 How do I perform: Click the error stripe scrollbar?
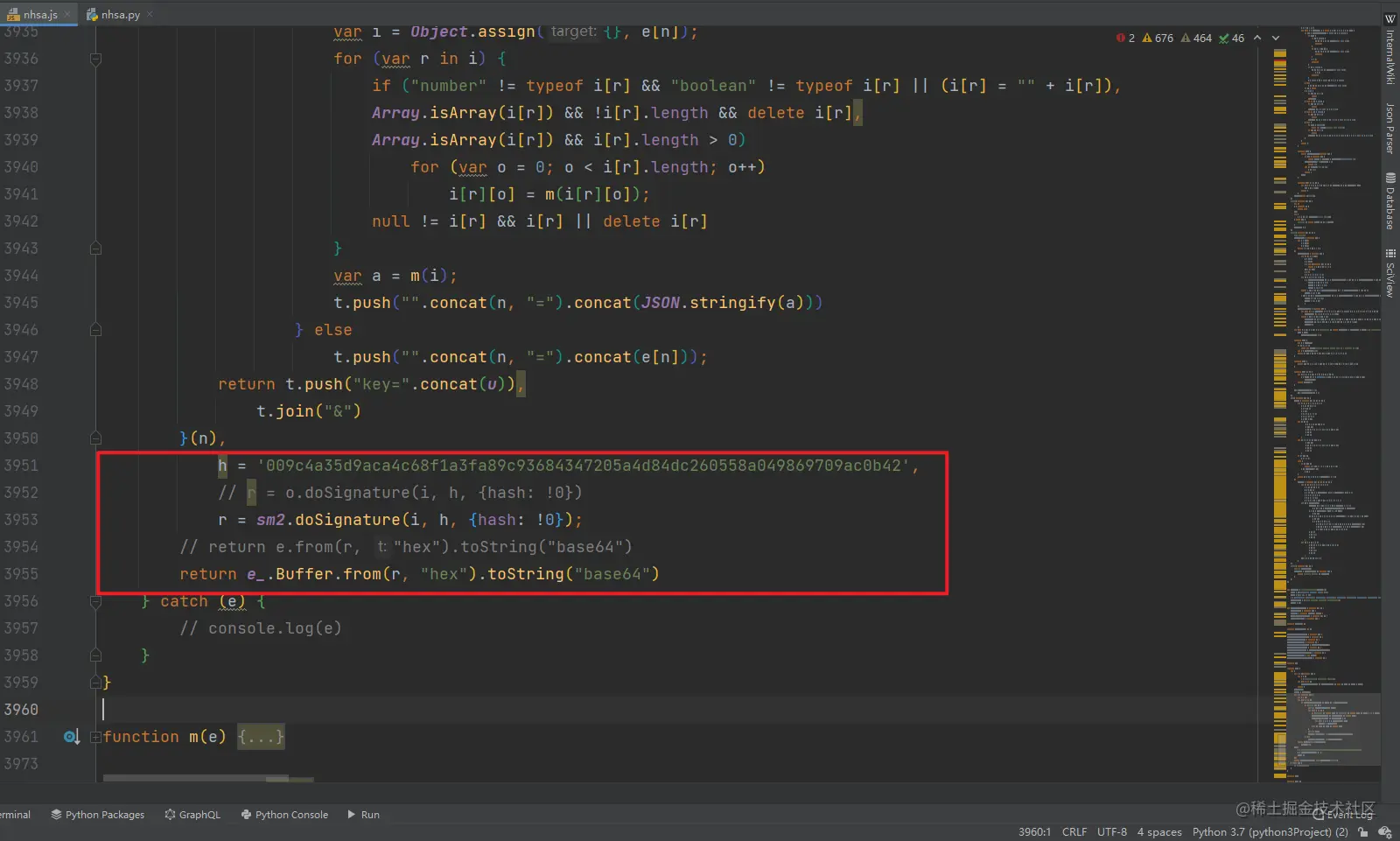1280,403
